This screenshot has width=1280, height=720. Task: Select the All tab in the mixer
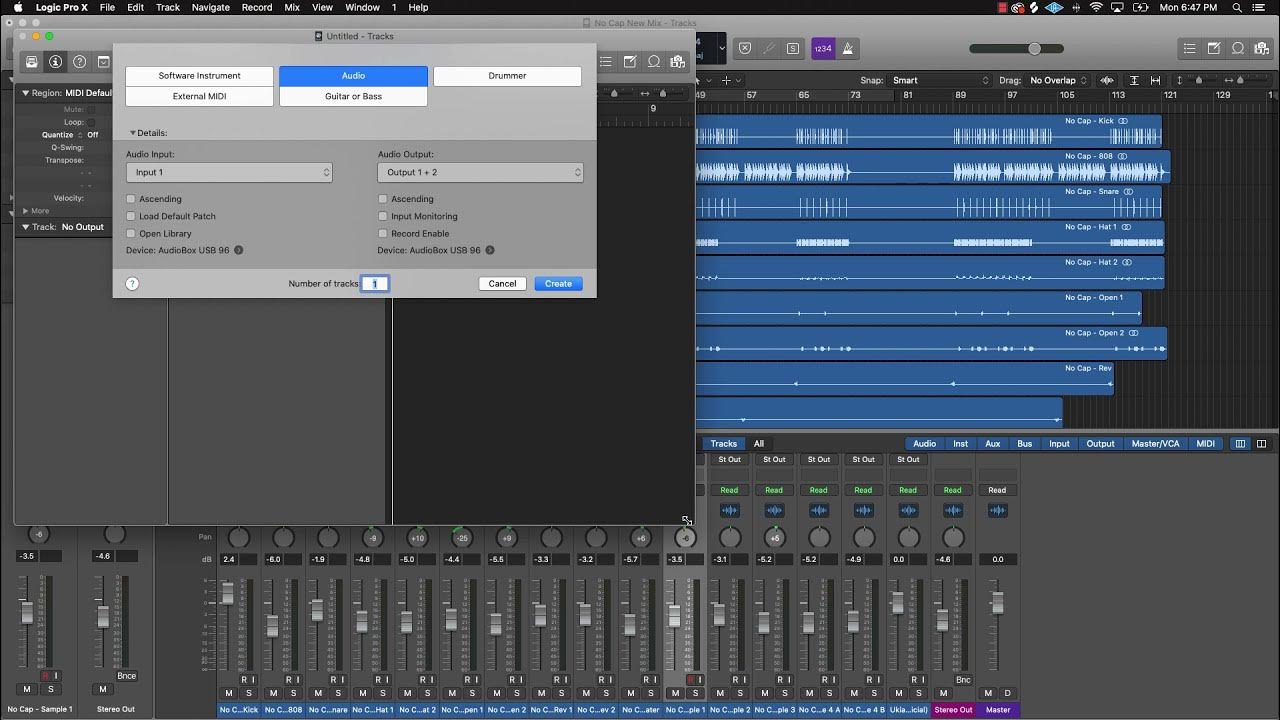coord(759,444)
